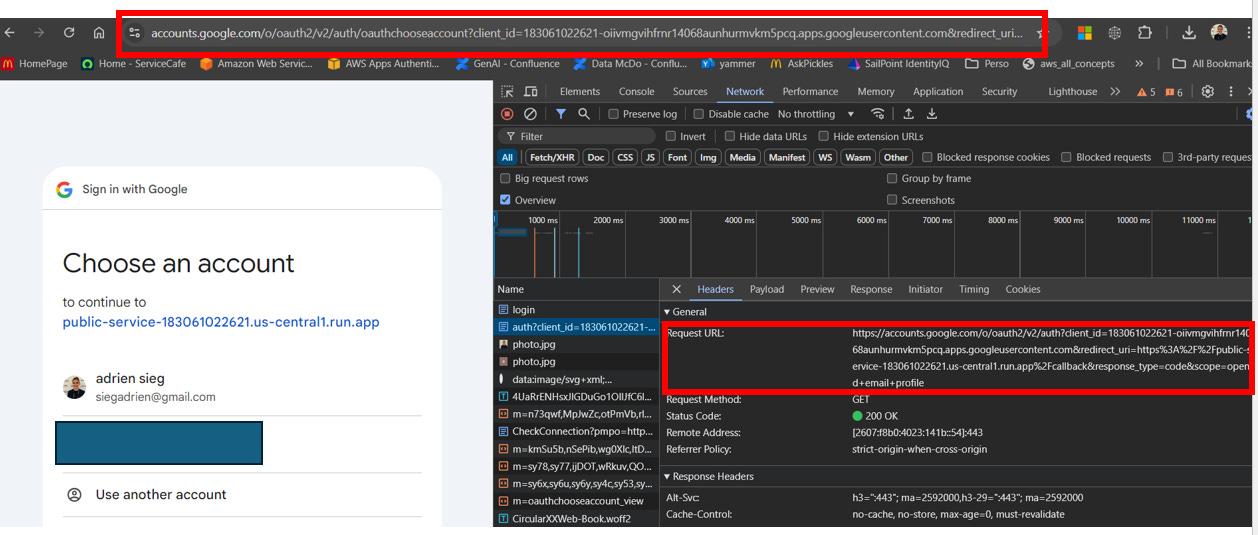Viewport: 1258px width, 535px height.
Task: Switch to the Sources tab
Action: point(690,92)
